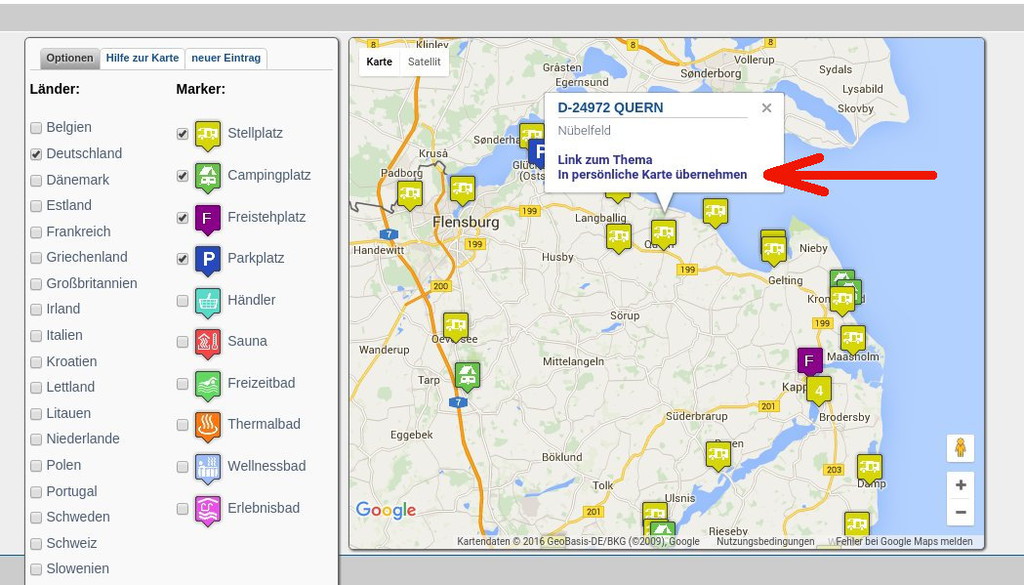The image size is (1024, 585).
Task: Select the Stellplatz map marker at Damp
Action: coord(869,469)
